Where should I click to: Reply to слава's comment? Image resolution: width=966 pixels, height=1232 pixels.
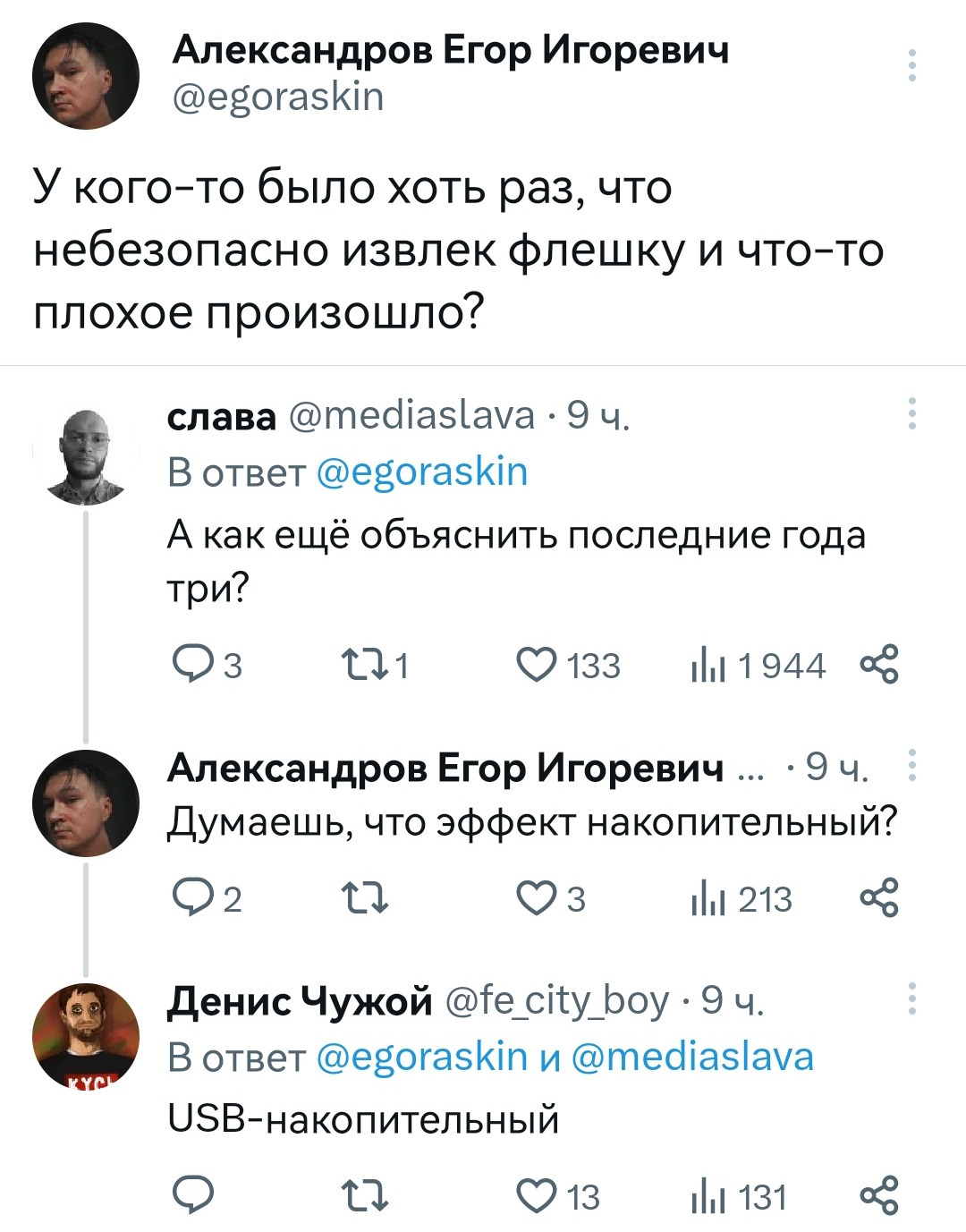[191, 666]
